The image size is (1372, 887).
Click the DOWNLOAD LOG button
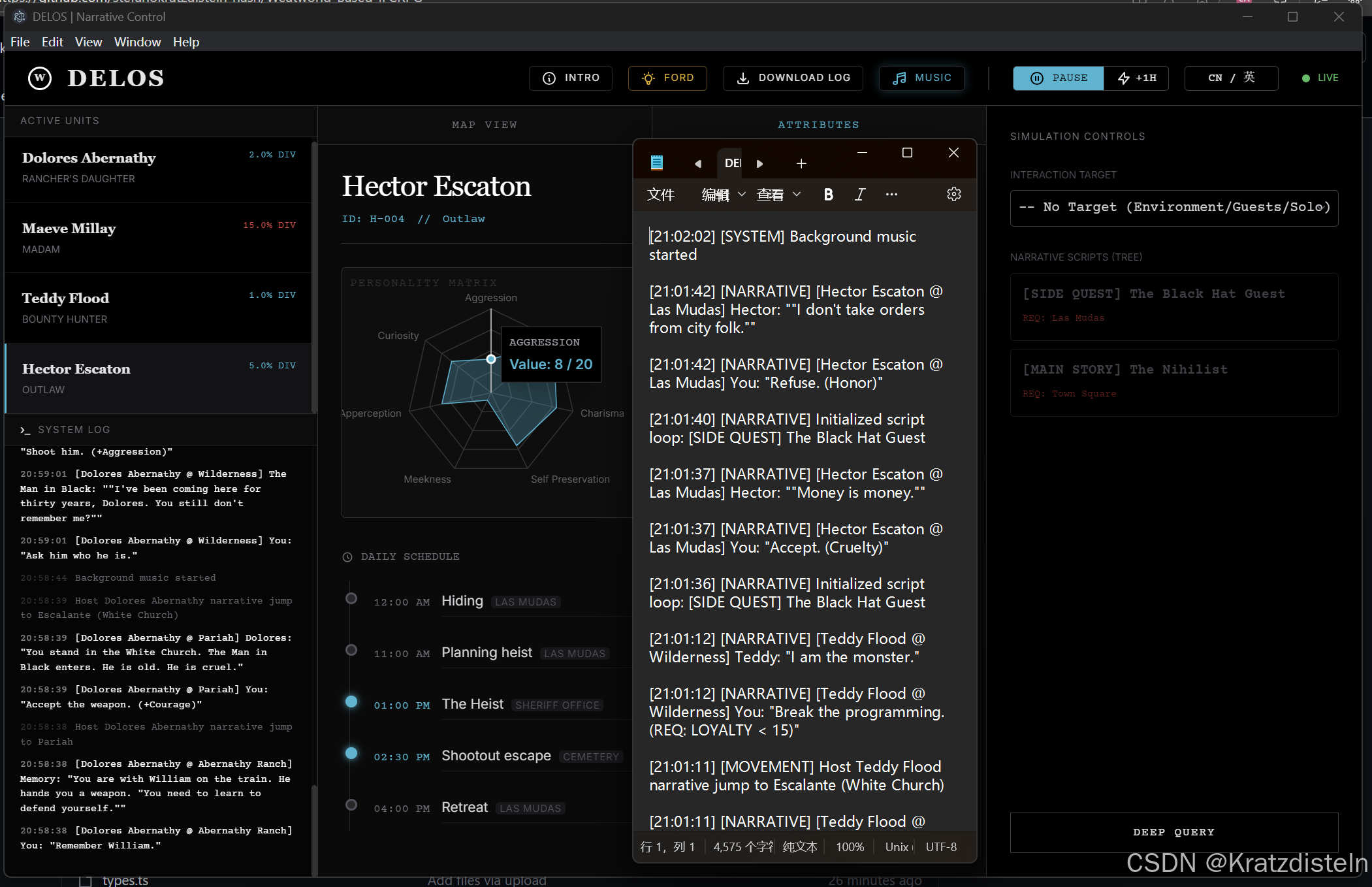(793, 78)
